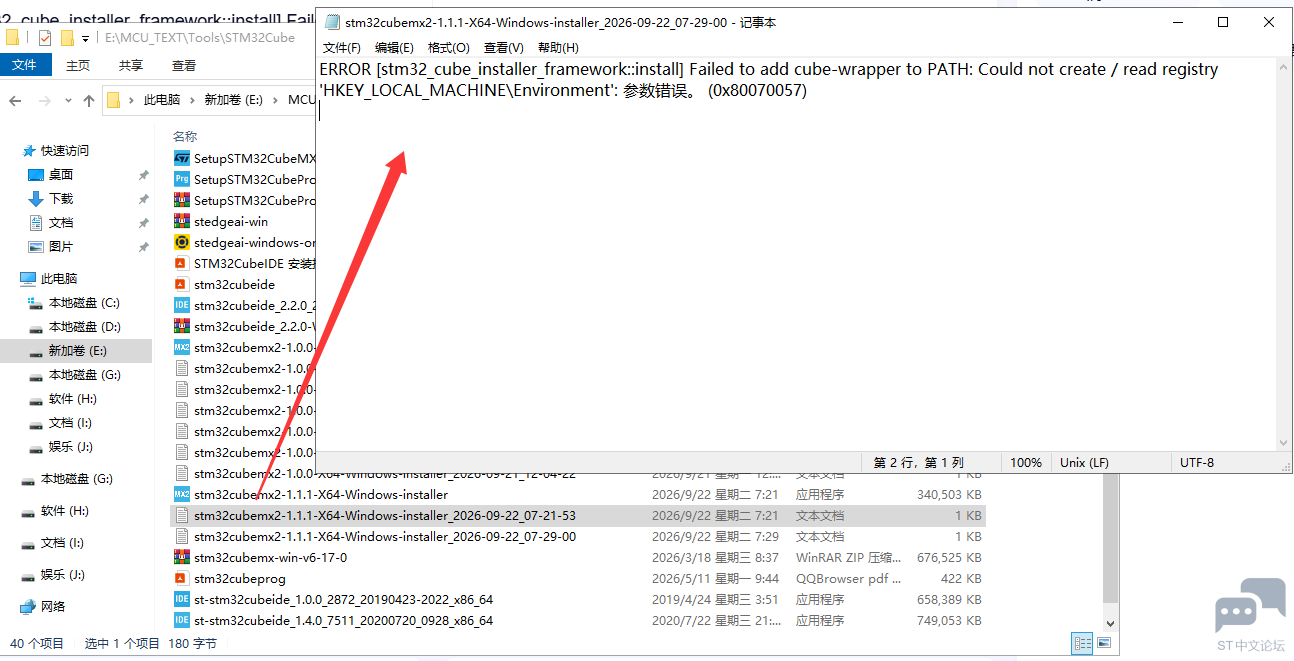Click 此电脑 in the address bar breadcrumb
This screenshot has height=661, width=1294.
pos(162,100)
